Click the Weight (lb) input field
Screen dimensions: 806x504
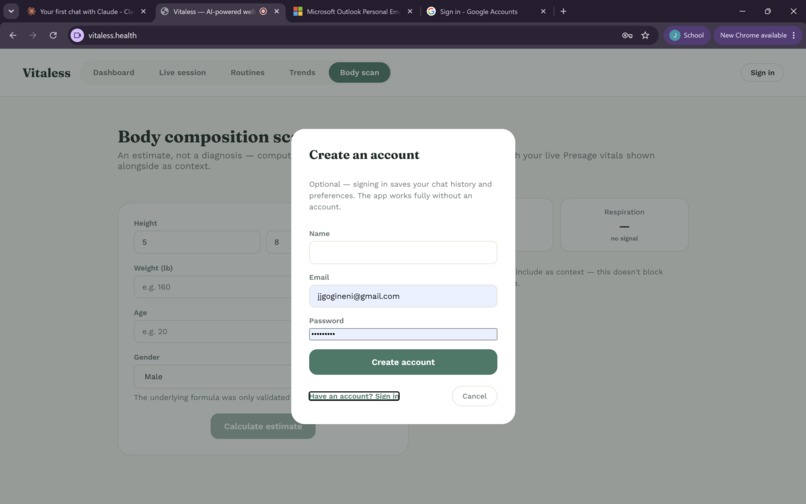[212, 287]
